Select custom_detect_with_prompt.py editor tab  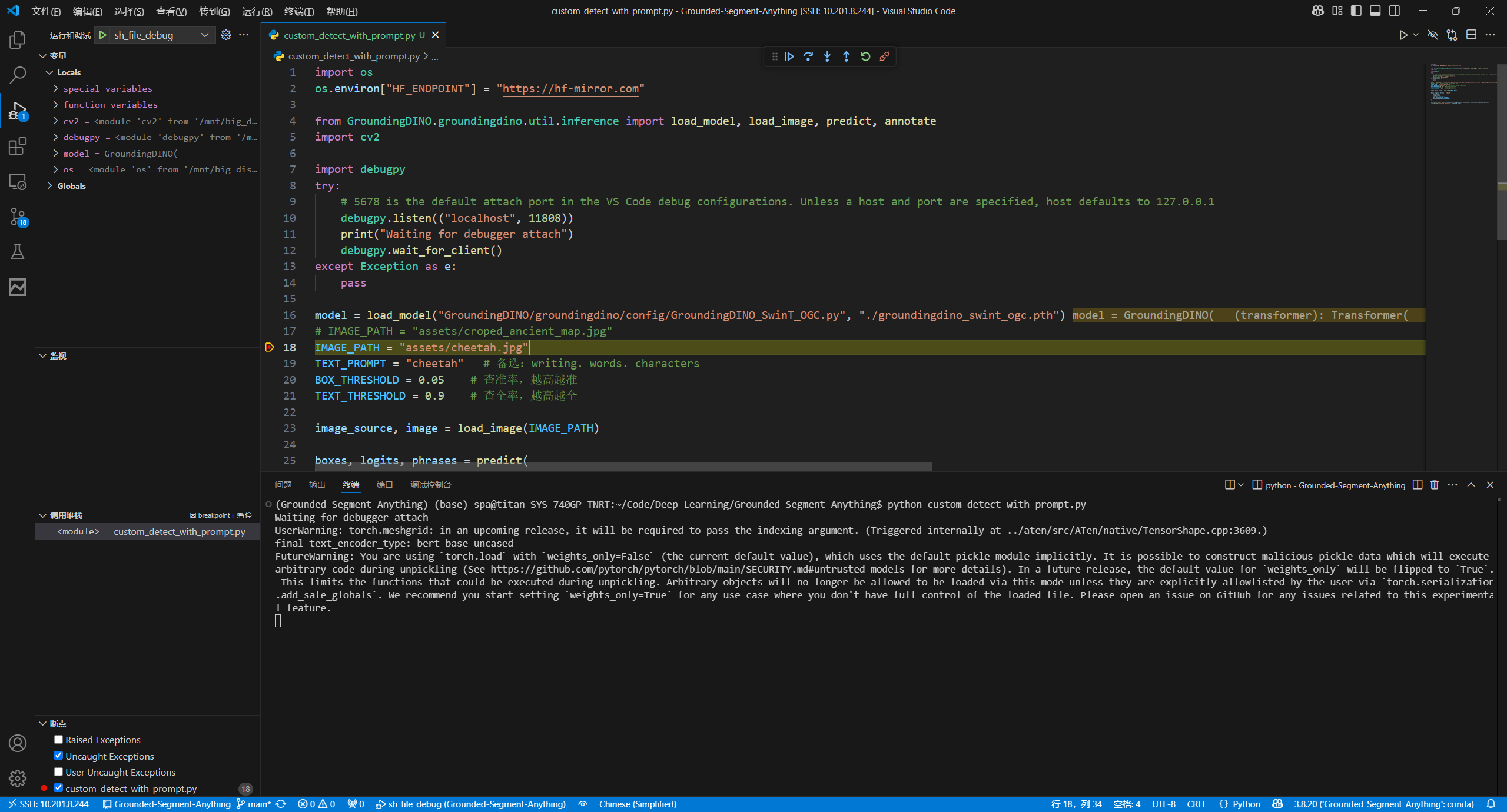(x=350, y=35)
